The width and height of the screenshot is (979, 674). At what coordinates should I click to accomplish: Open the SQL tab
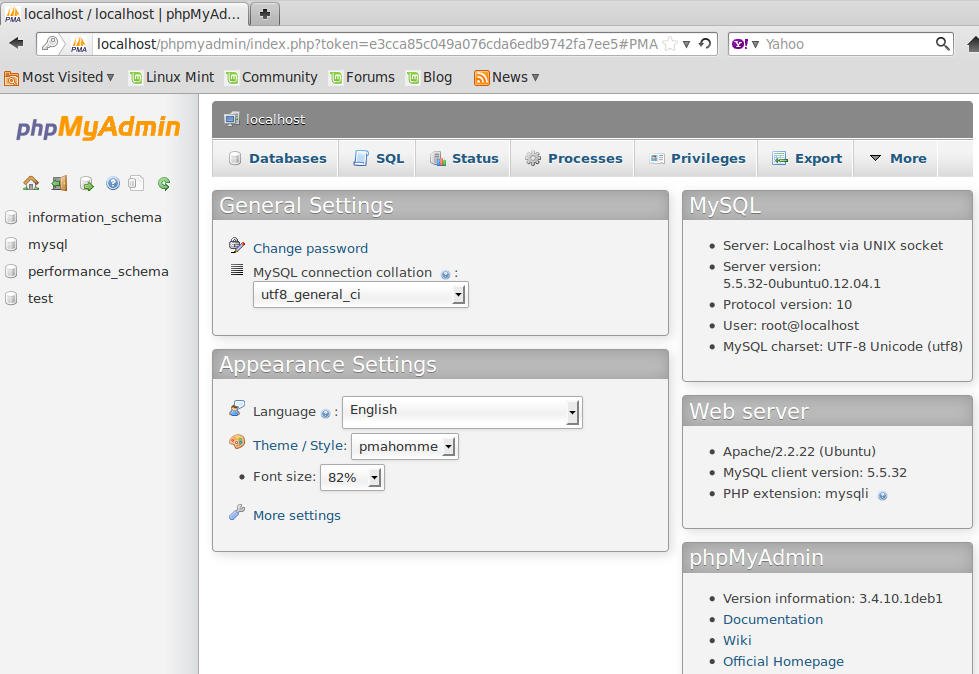point(378,159)
